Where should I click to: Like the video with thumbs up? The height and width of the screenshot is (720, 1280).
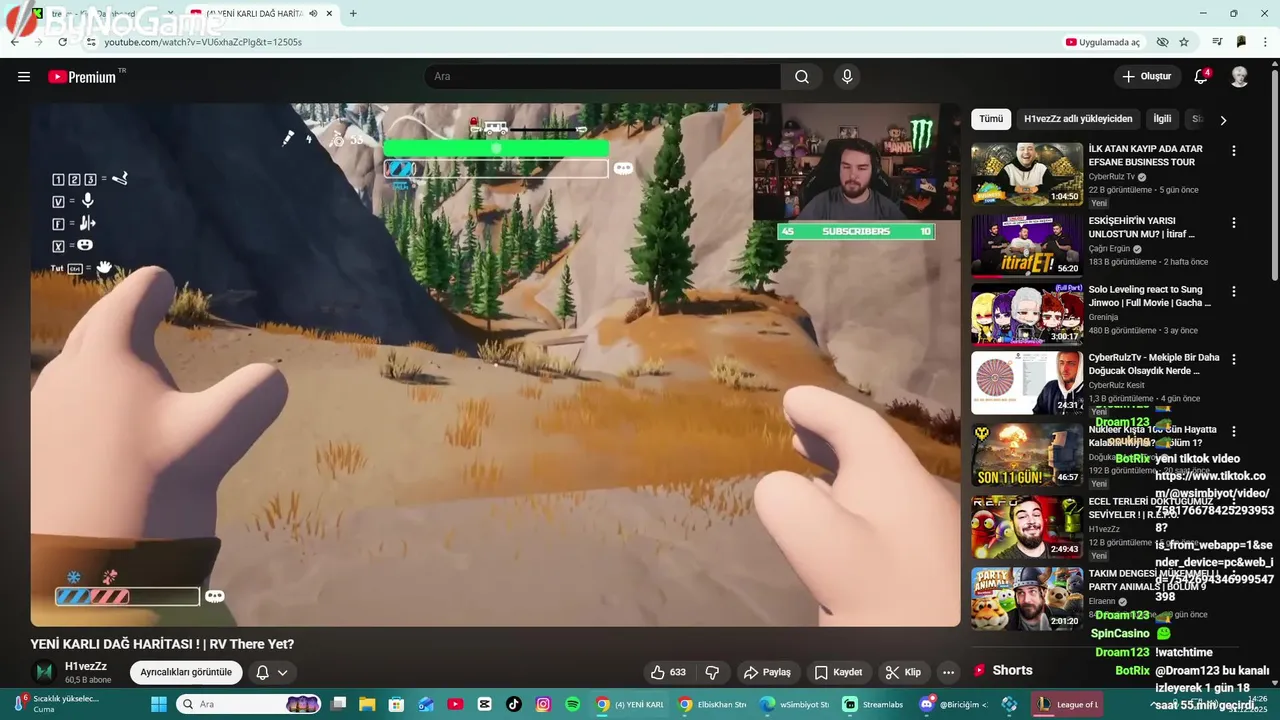click(x=668, y=672)
